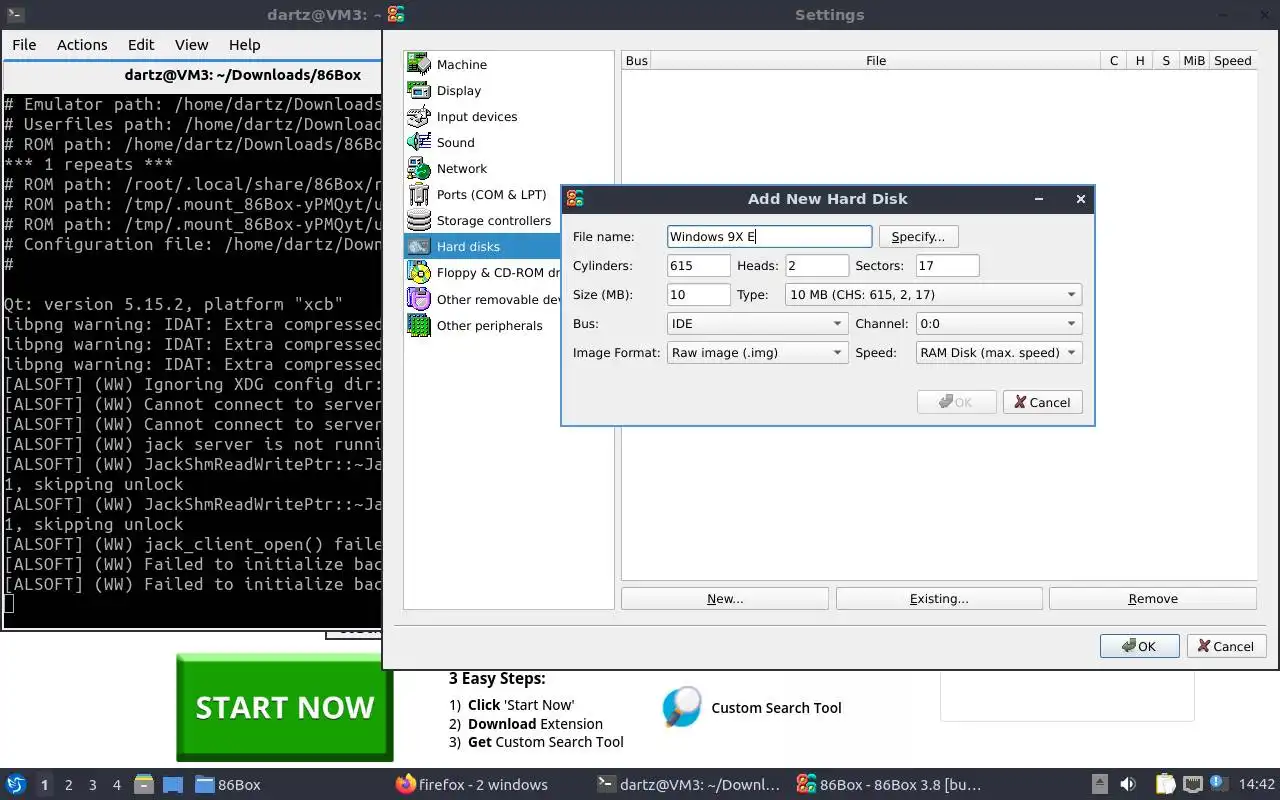Open the clipboard manager tray icon
The image size is (1280, 800).
click(x=1165, y=784)
